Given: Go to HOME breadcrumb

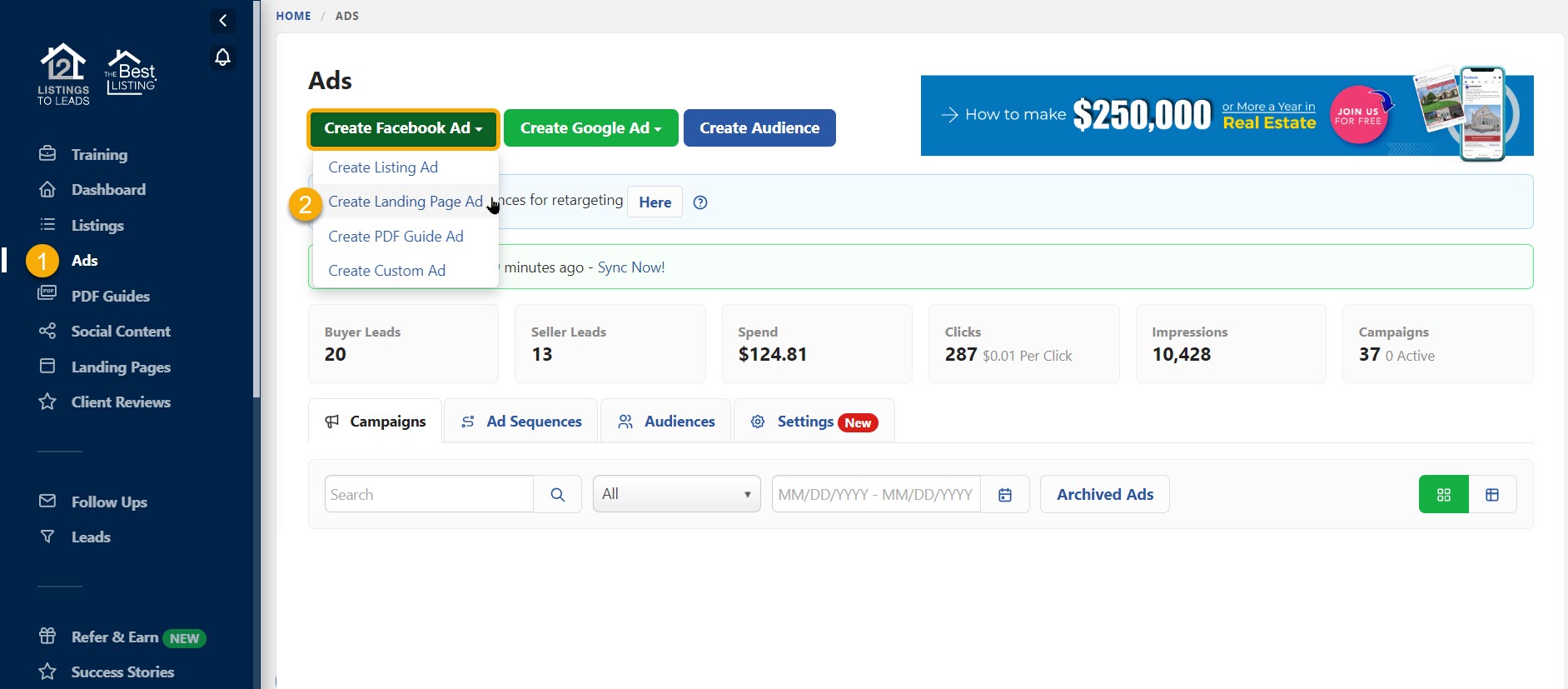Looking at the screenshot, I should 294,16.
